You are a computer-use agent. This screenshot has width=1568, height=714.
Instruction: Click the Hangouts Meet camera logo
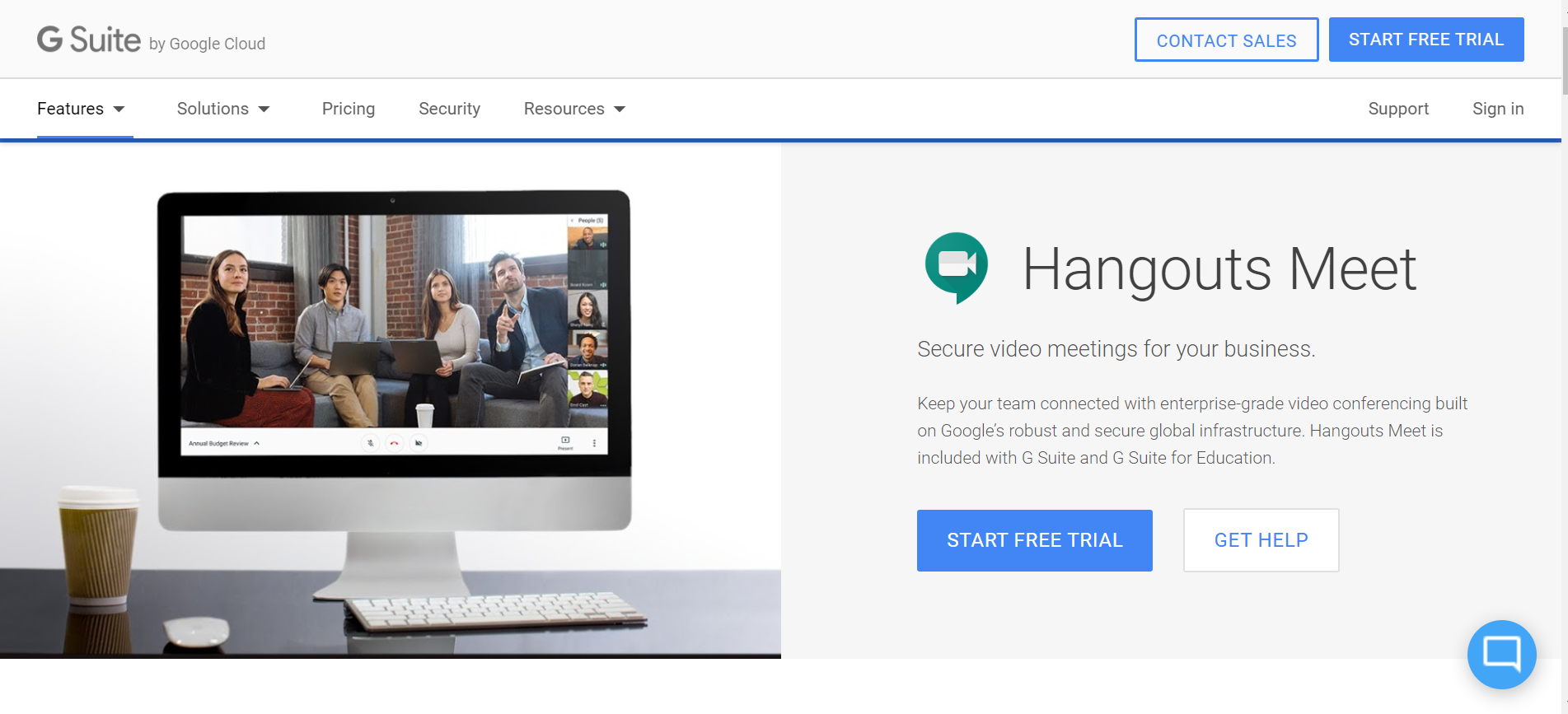click(x=956, y=267)
